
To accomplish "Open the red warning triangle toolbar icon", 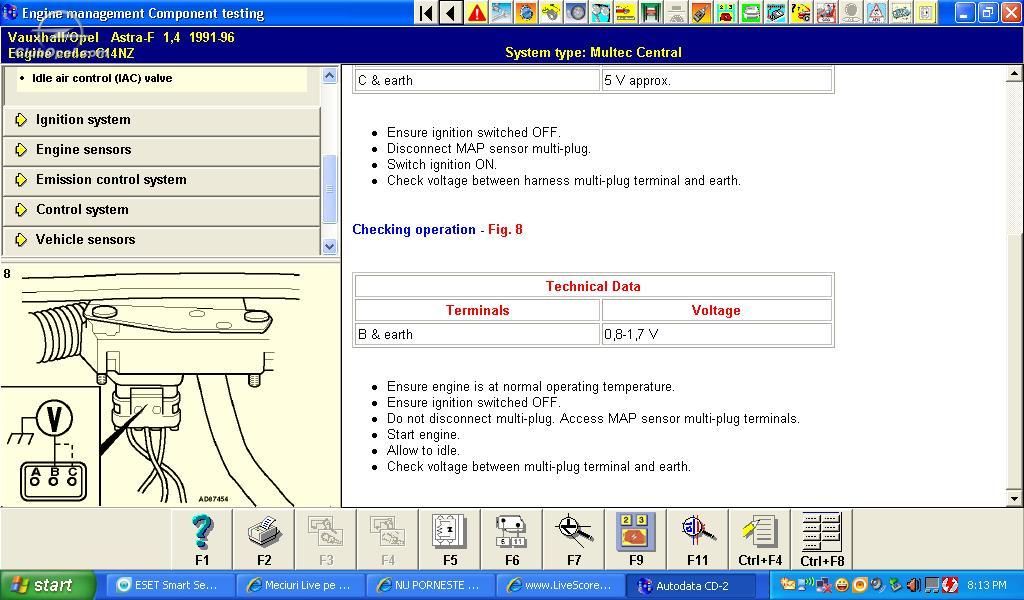I will point(477,12).
